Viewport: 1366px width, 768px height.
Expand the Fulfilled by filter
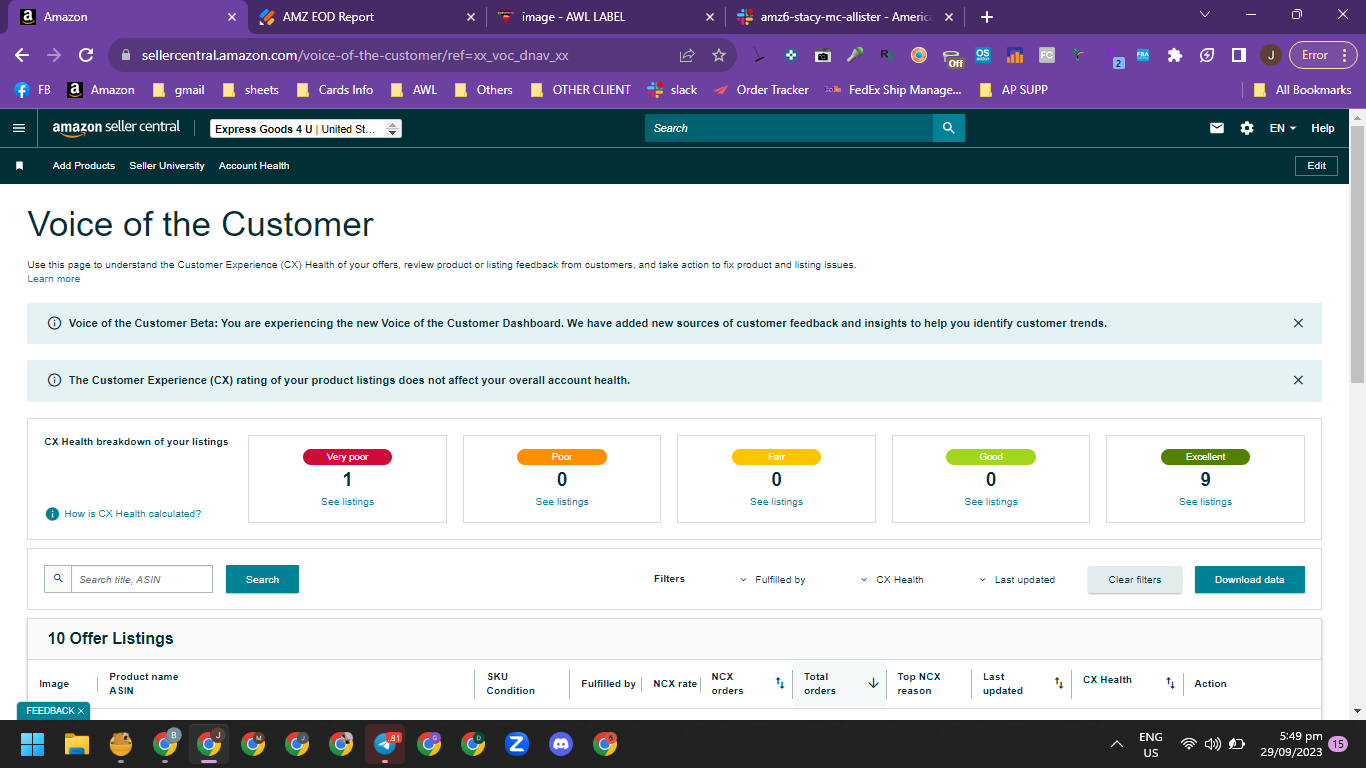tap(772, 580)
